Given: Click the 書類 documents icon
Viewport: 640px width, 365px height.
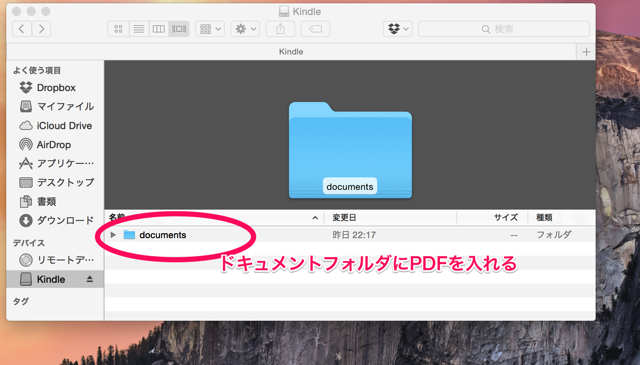Looking at the screenshot, I should click(x=26, y=201).
